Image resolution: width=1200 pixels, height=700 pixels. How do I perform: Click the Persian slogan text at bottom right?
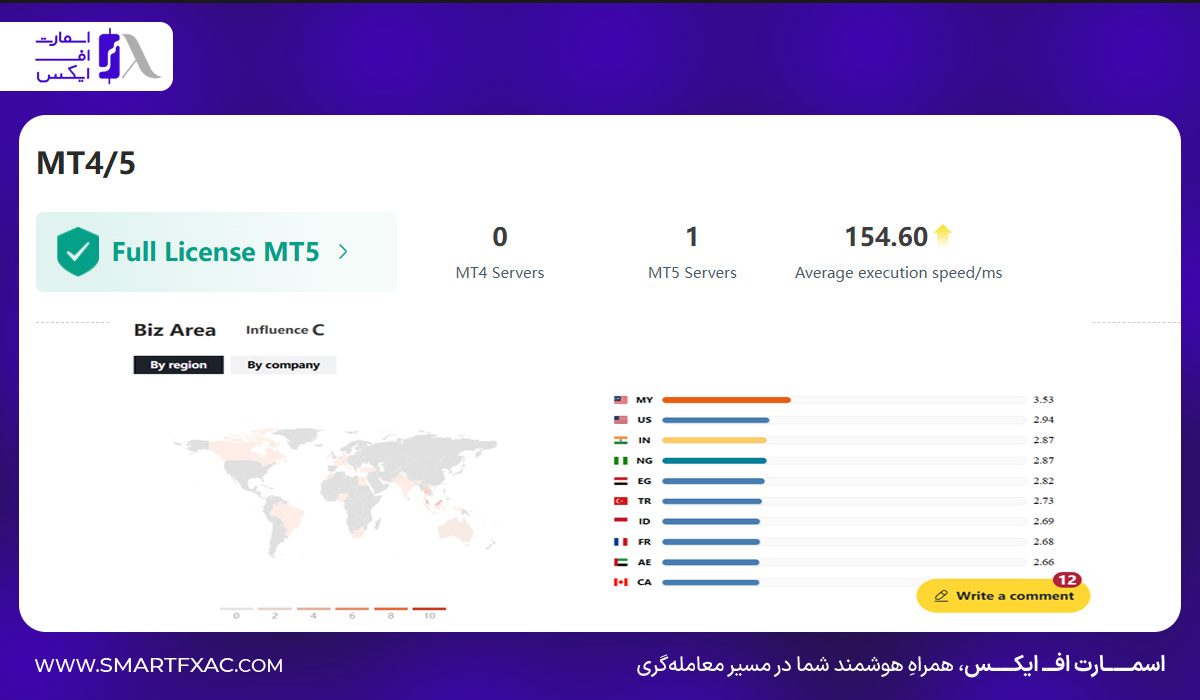[x=900, y=665]
